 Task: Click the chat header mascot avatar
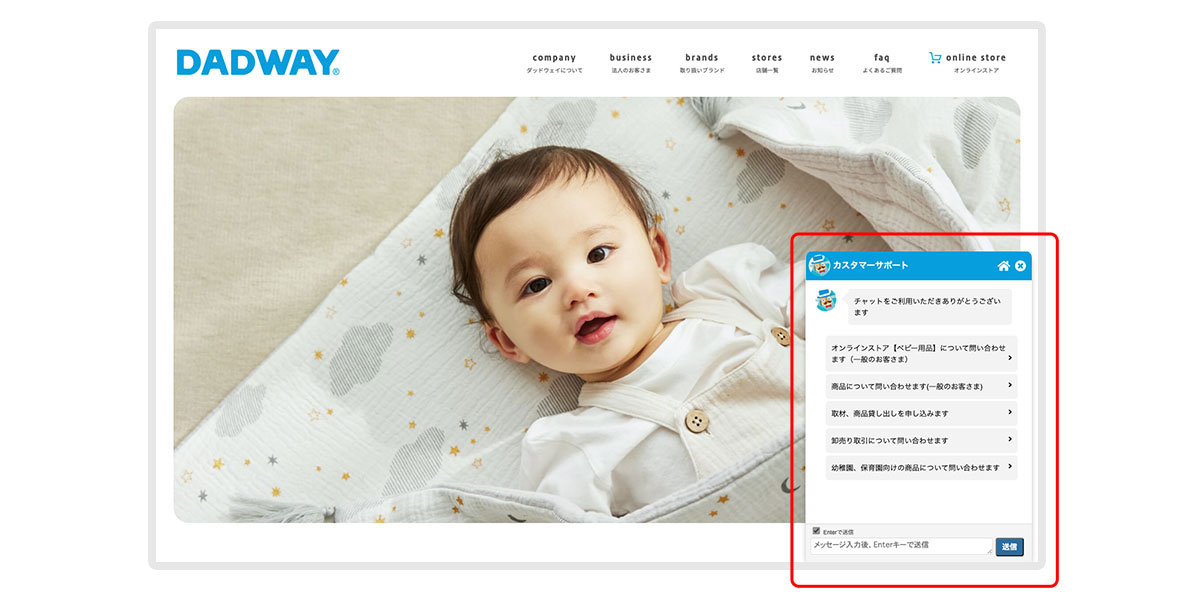coord(819,265)
